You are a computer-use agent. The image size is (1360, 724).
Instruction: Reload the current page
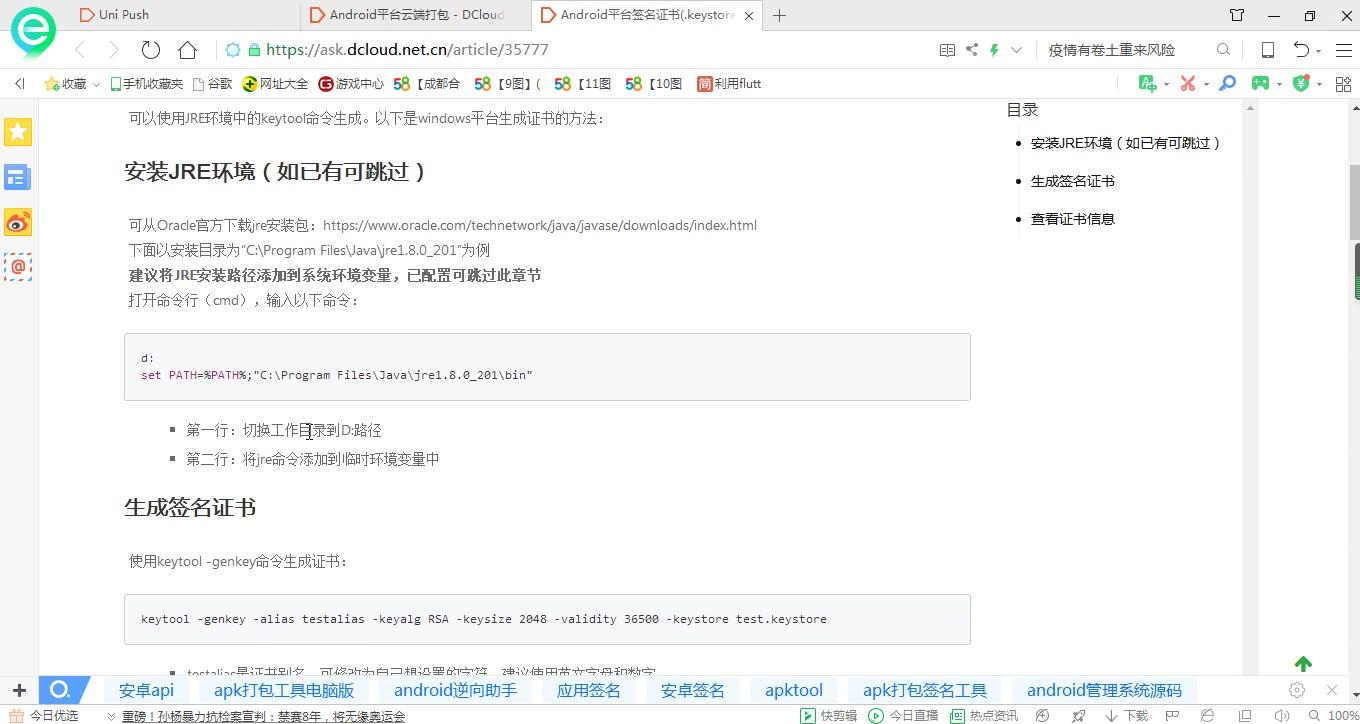151,50
